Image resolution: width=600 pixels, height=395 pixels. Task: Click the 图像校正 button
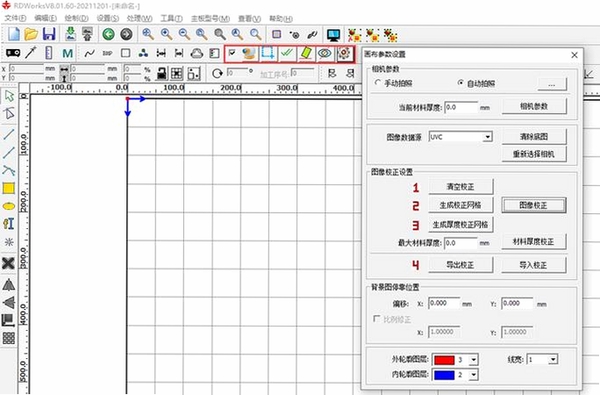(533, 206)
